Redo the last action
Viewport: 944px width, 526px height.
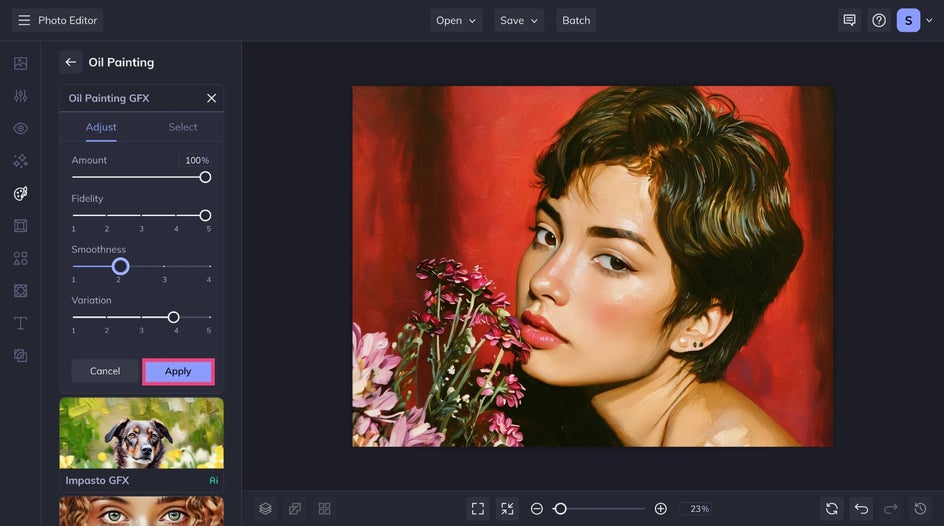click(x=891, y=509)
